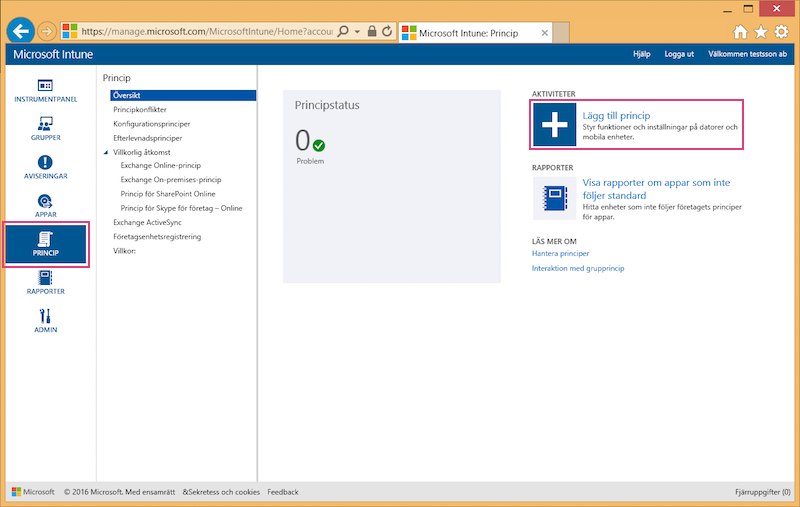Click the Lägg till princip link

[x=616, y=116]
